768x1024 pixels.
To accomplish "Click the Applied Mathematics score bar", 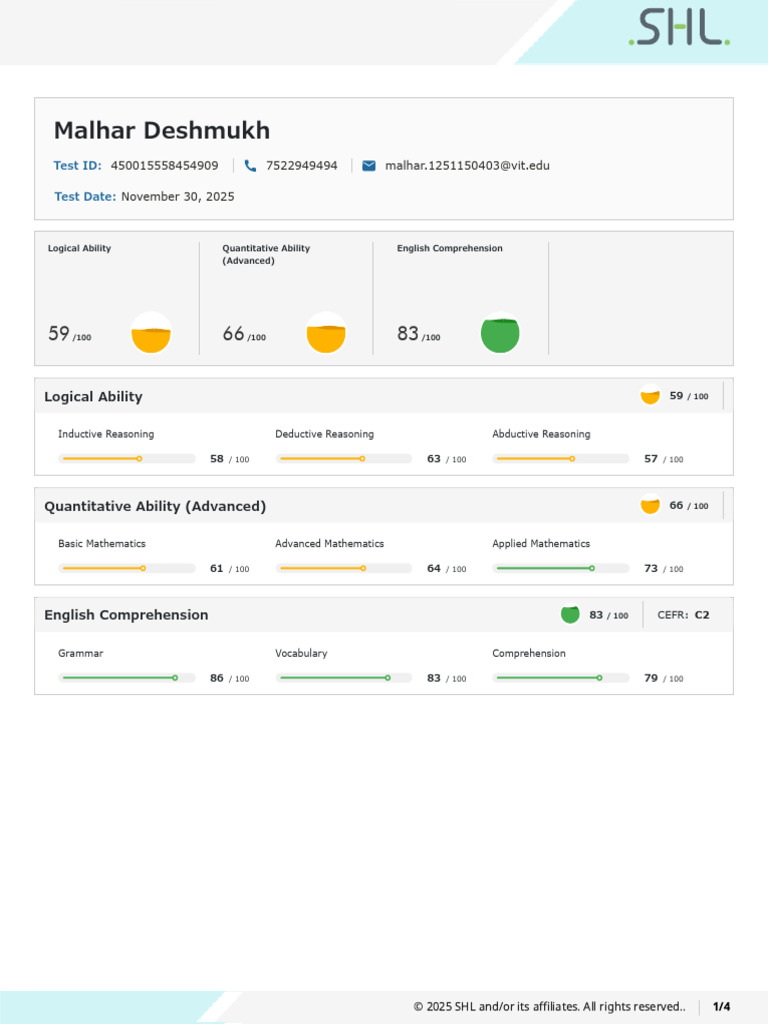I will [x=561, y=569].
